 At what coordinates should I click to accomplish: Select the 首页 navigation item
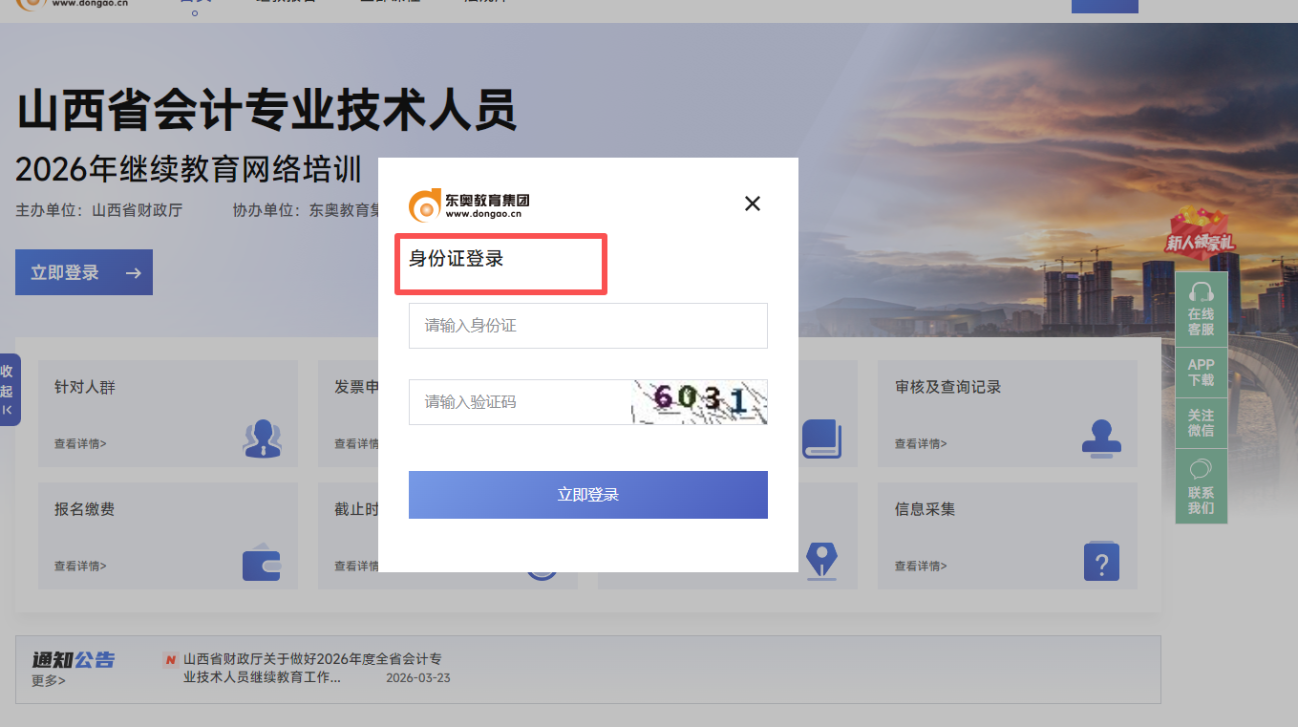tap(195, 2)
